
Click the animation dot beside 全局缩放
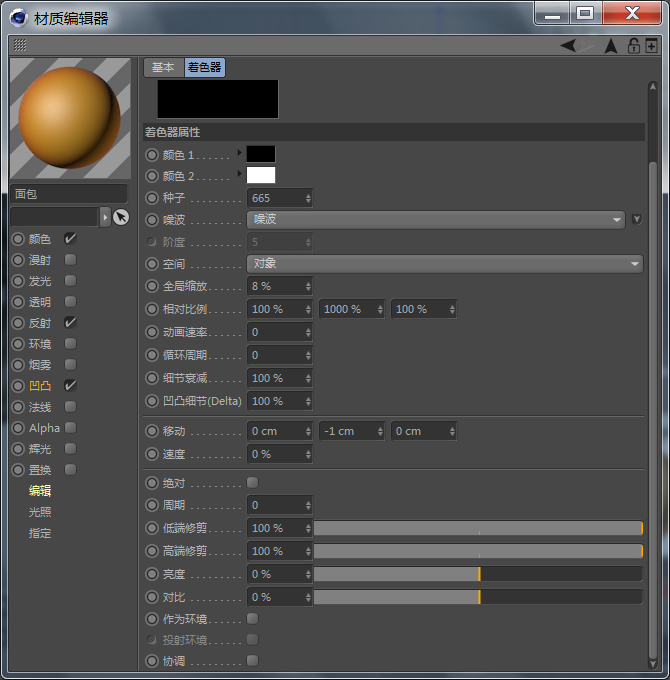(x=152, y=286)
